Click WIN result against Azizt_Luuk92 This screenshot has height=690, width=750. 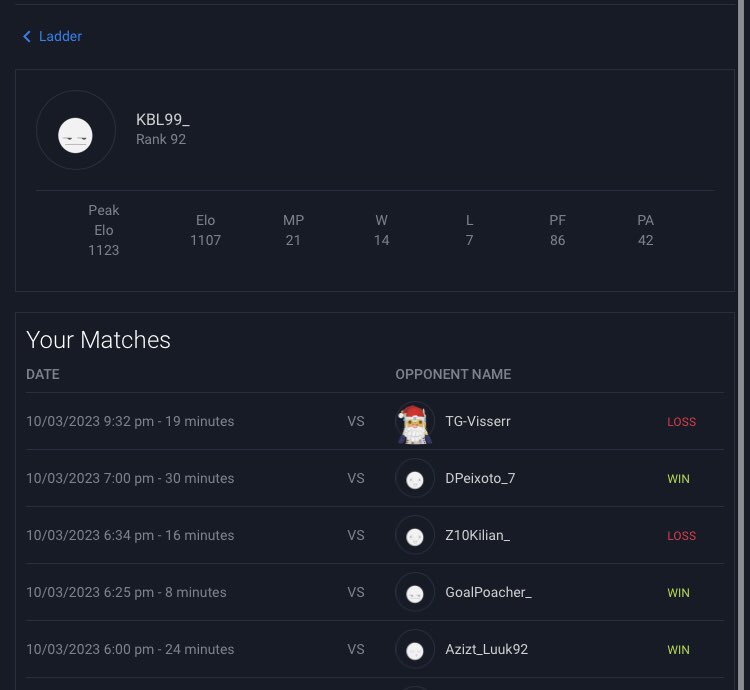(678, 649)
